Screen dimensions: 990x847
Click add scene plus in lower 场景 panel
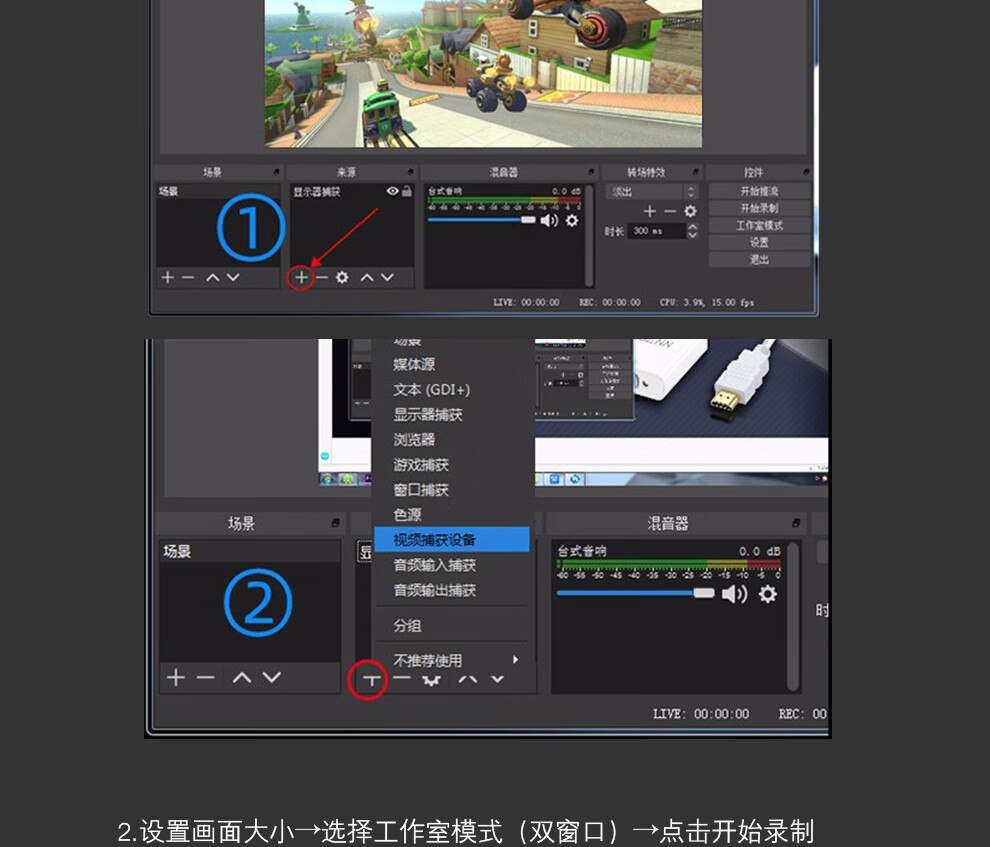[176, 677]
